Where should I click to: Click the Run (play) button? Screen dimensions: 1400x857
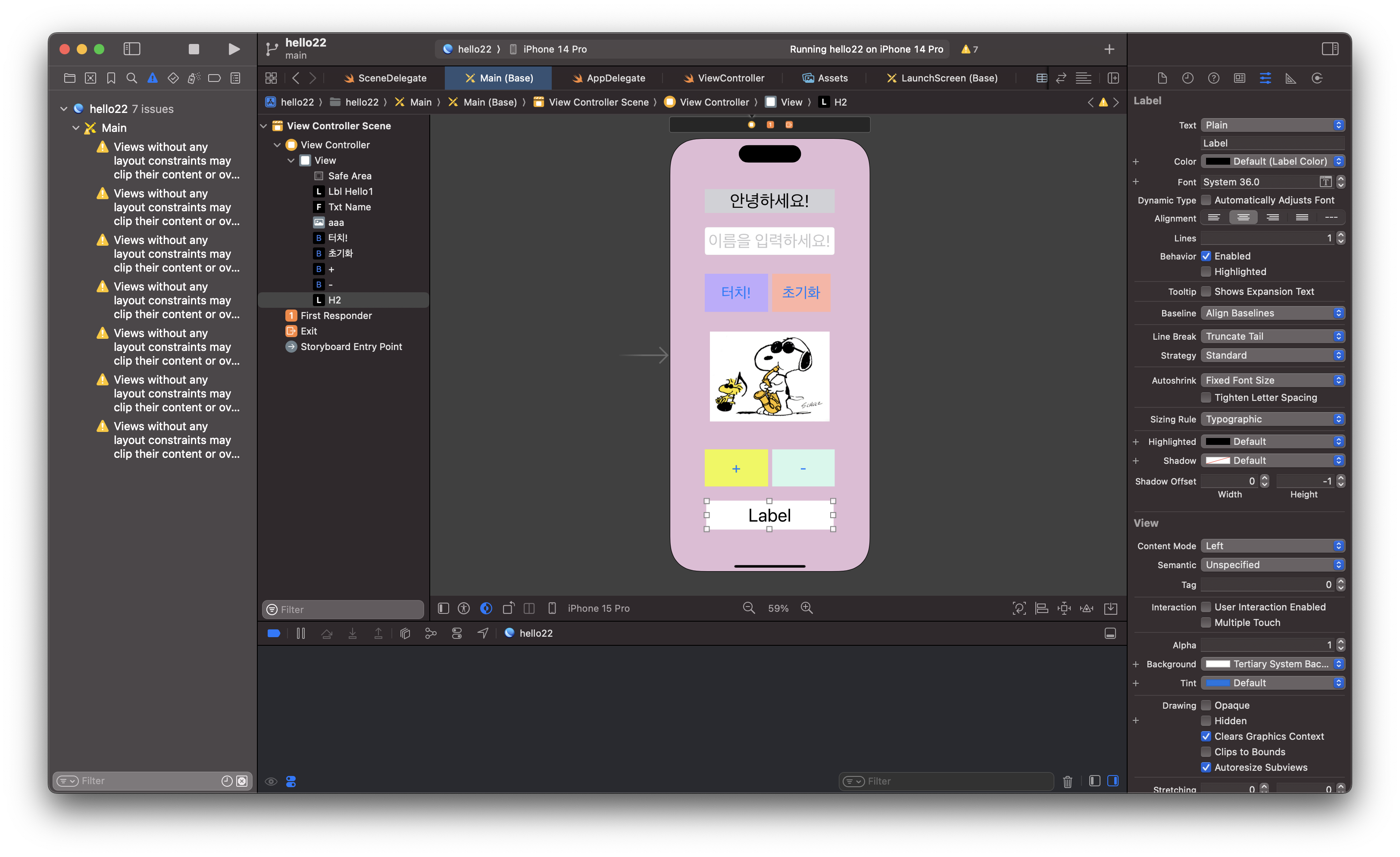pos(234,49)
